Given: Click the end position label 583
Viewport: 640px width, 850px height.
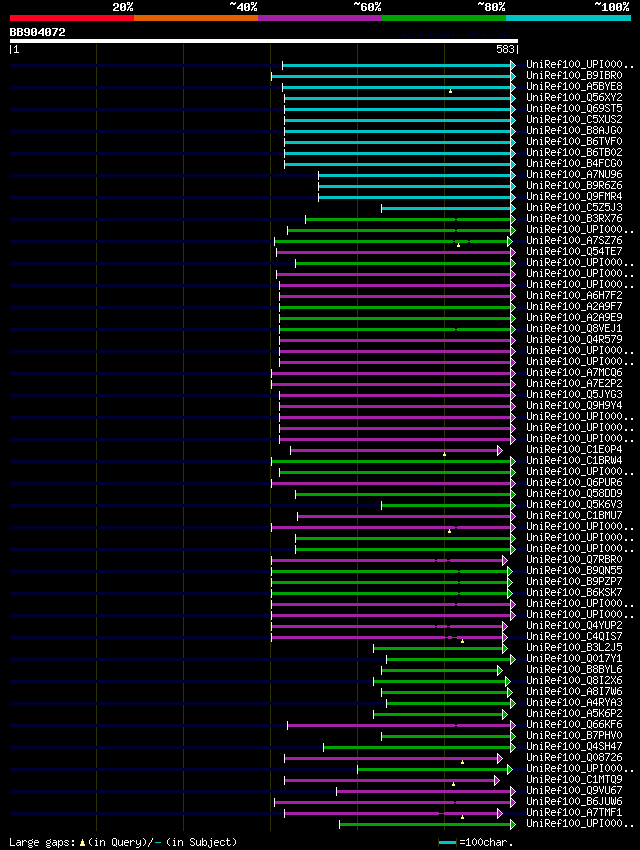Looking at the screenshot, I should tap(505, 49).
